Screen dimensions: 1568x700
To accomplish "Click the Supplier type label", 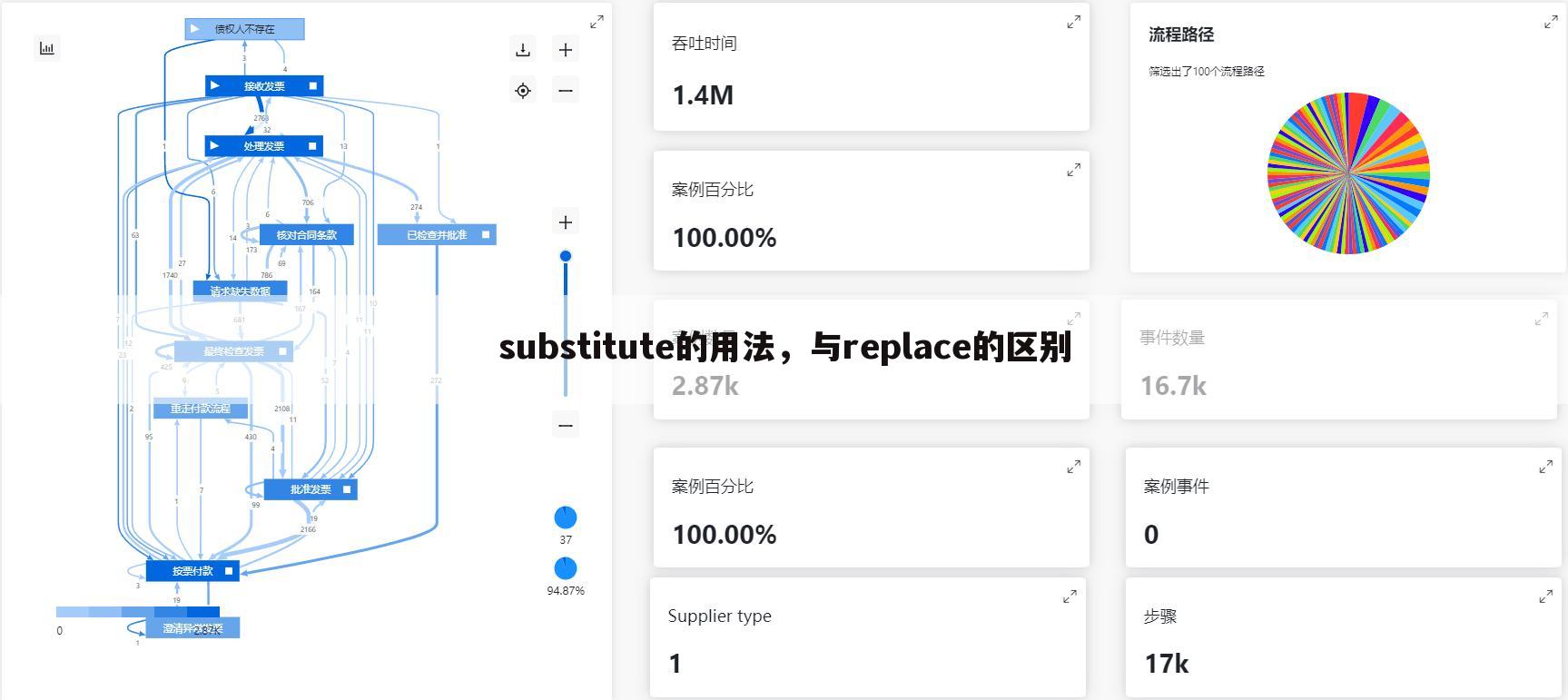I will coord(720,616).
